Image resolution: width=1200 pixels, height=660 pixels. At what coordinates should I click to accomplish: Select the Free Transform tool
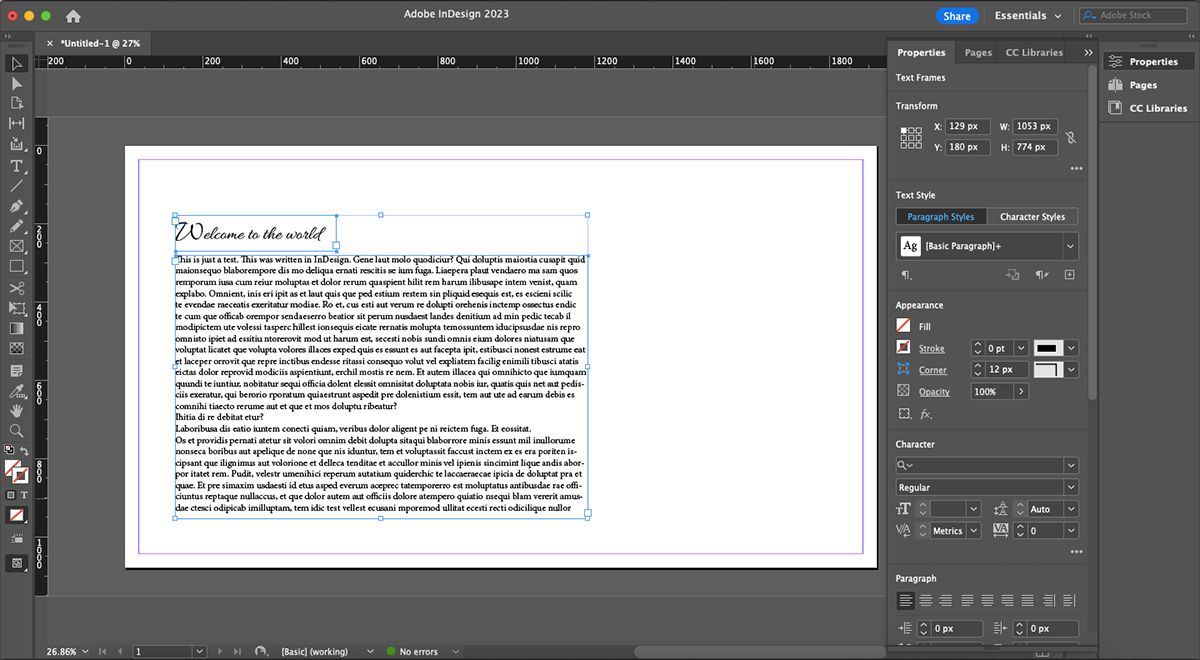point(17,308)
